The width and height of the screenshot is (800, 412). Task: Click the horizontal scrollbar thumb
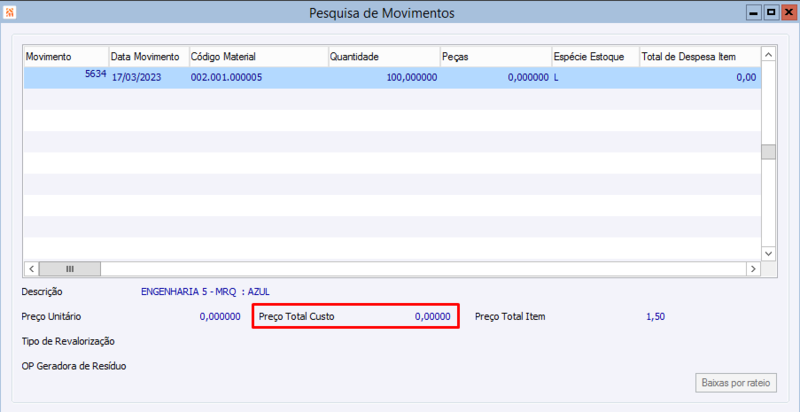(70, 268)
